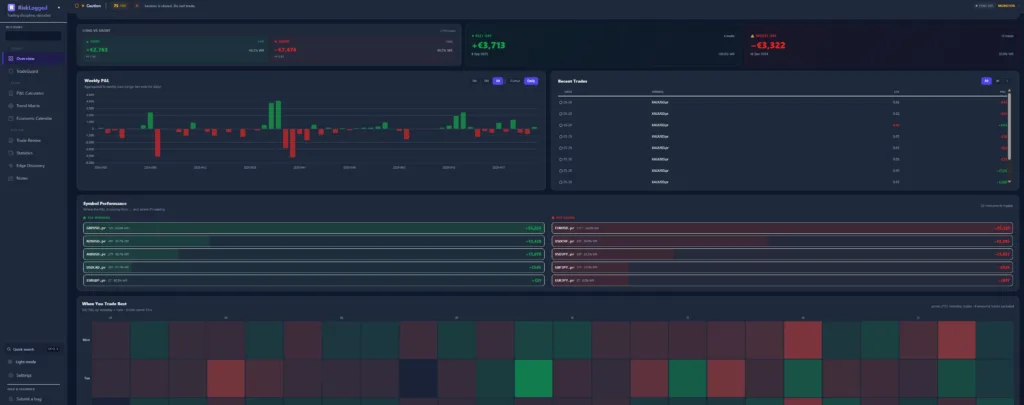
Task: Open Edge Discovery page
Action: [x=33, y=165]
